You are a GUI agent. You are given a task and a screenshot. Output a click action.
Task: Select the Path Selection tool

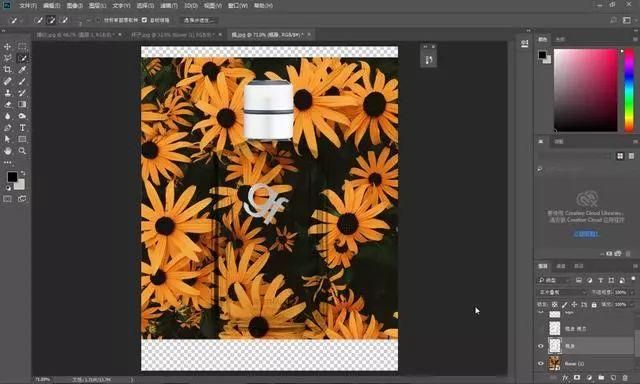click(x=7, y=139)
